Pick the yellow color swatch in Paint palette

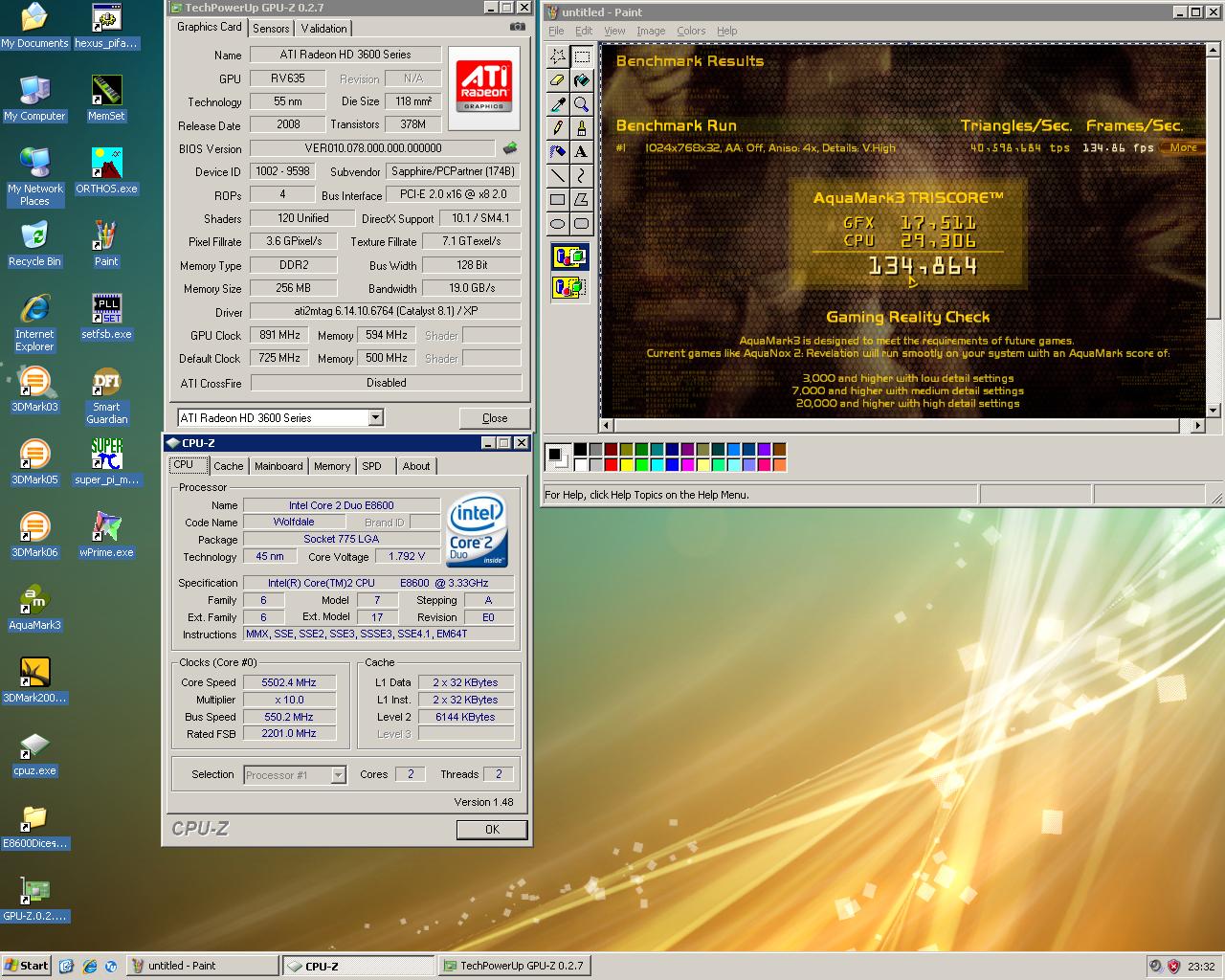point(626,465)
